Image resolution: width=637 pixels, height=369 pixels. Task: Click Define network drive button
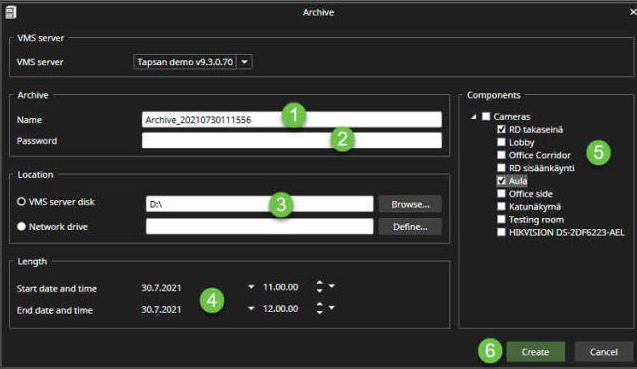click(410, 226)
